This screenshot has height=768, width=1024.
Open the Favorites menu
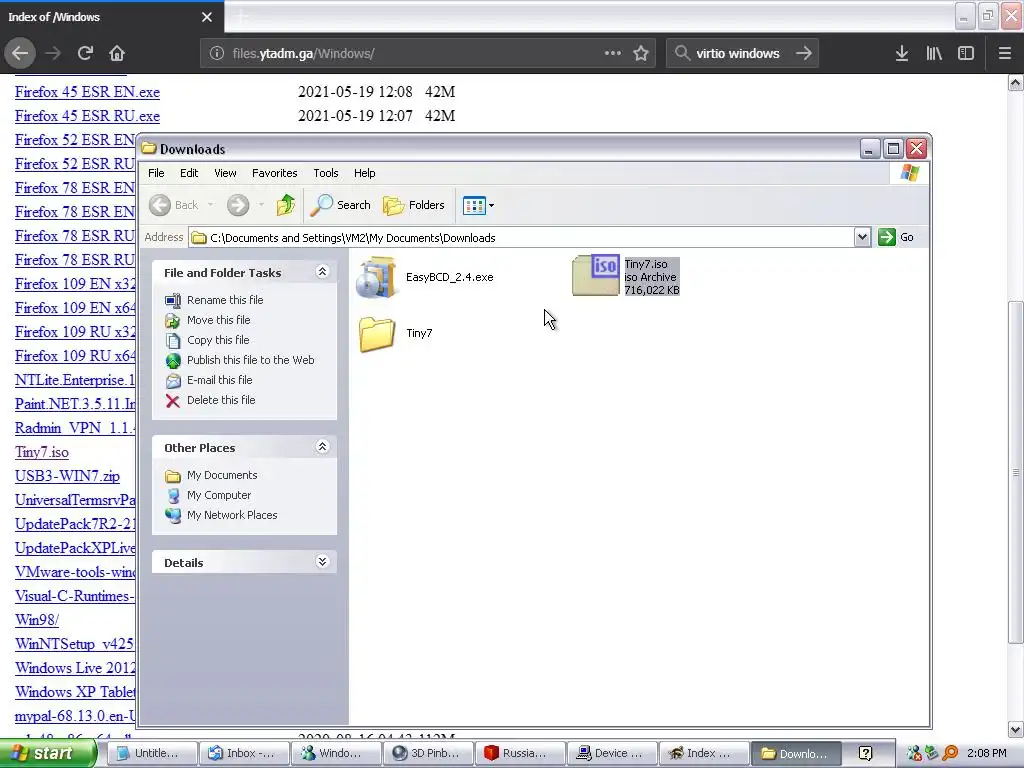tap(274, 173)
